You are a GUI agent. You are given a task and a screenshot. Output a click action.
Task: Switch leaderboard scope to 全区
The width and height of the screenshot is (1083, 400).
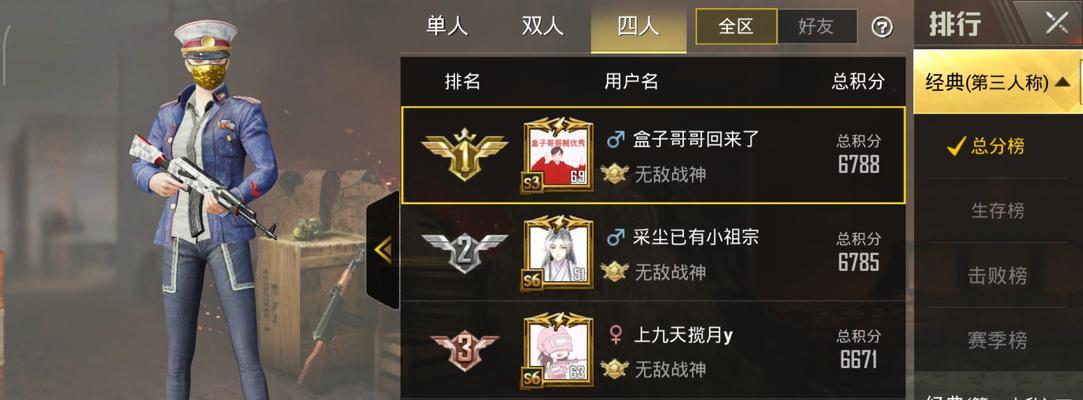736,26
